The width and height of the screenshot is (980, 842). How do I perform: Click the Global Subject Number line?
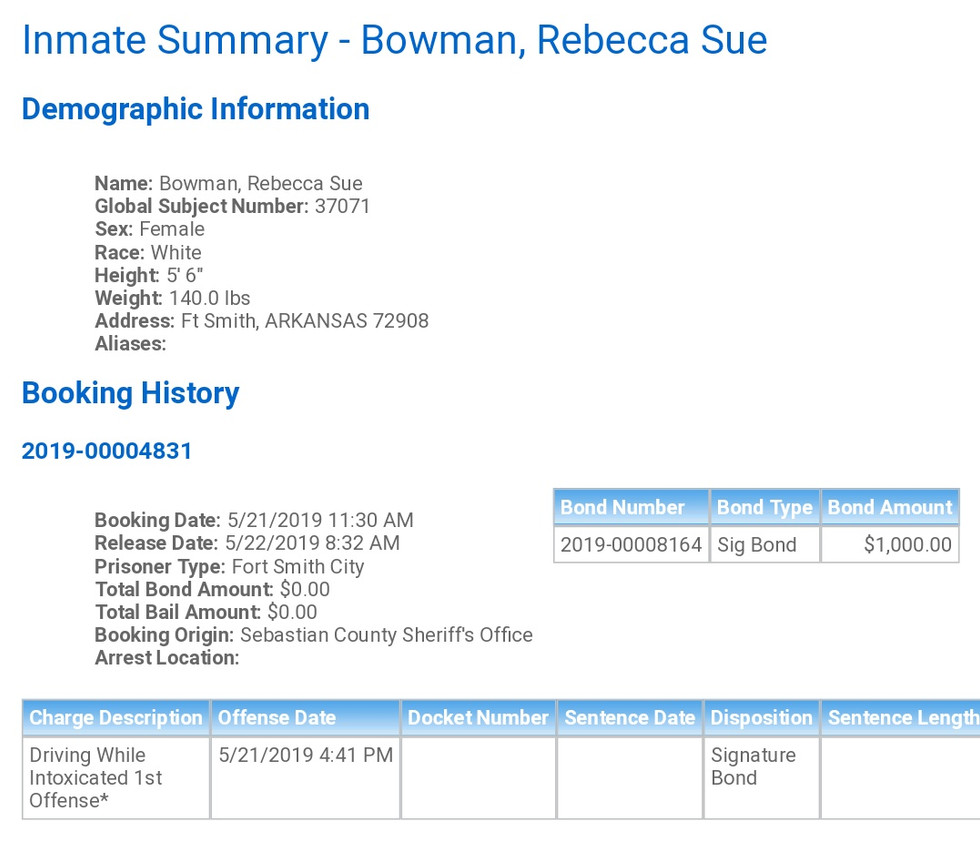click(232, 207)
